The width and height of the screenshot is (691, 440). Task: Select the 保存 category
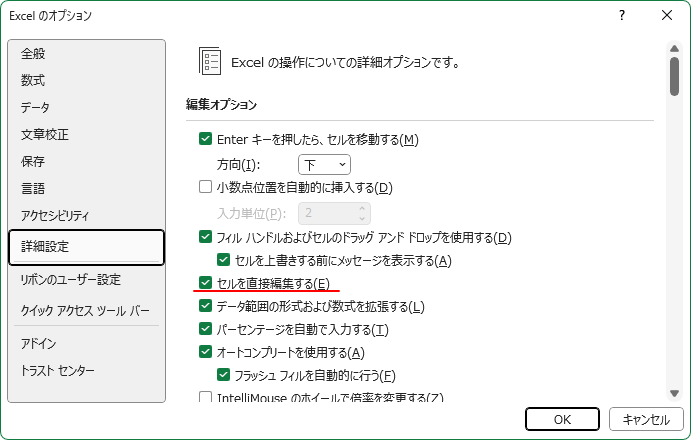[x=86, y=161]
